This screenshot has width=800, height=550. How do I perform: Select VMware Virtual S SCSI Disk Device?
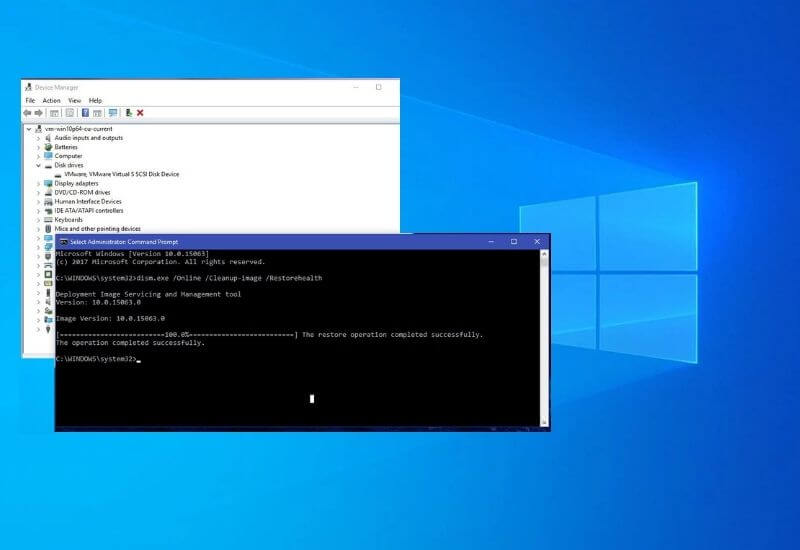121,174
